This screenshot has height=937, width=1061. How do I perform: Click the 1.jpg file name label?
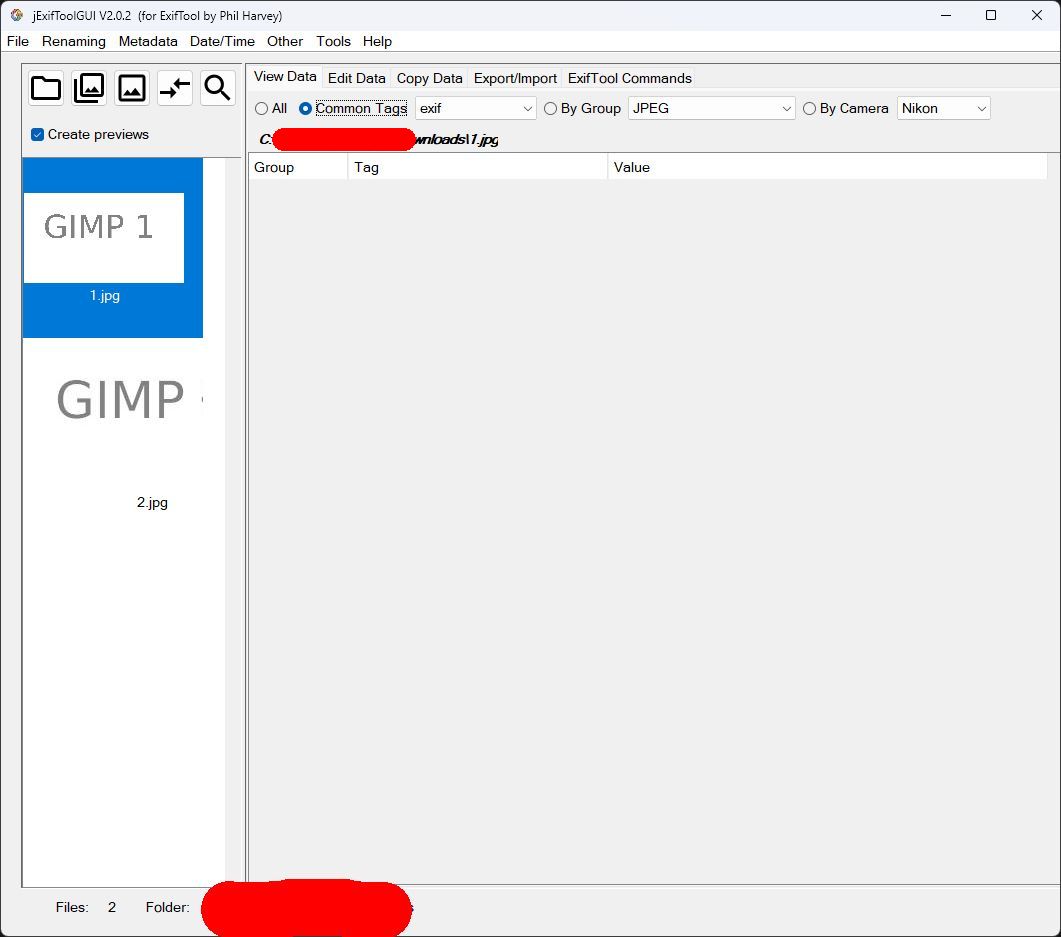pos(105,296)
